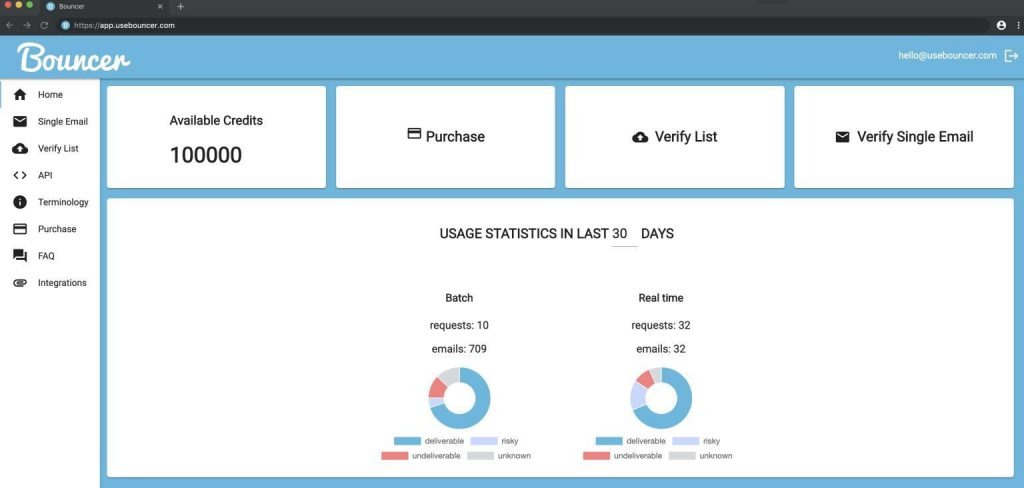
Task: Click the address bar URL app.usebouncer.com
Action: click(x=124, y=25)
